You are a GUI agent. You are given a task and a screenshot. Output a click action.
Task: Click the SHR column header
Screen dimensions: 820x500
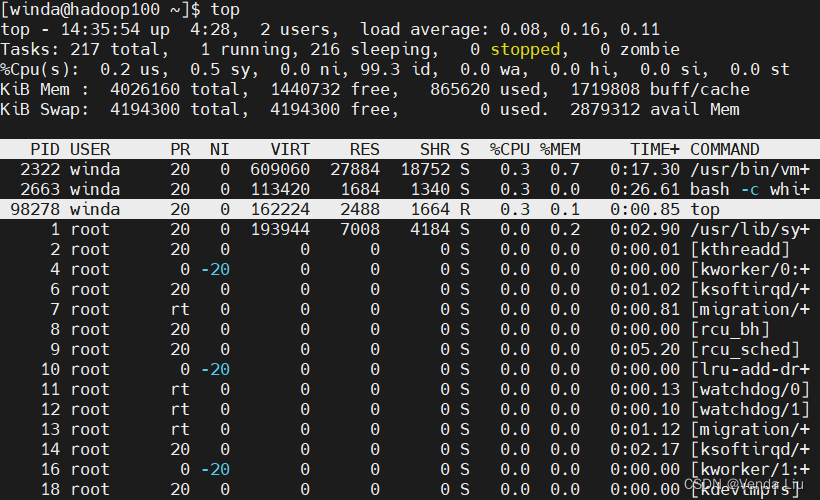click(x=435, y=150)
